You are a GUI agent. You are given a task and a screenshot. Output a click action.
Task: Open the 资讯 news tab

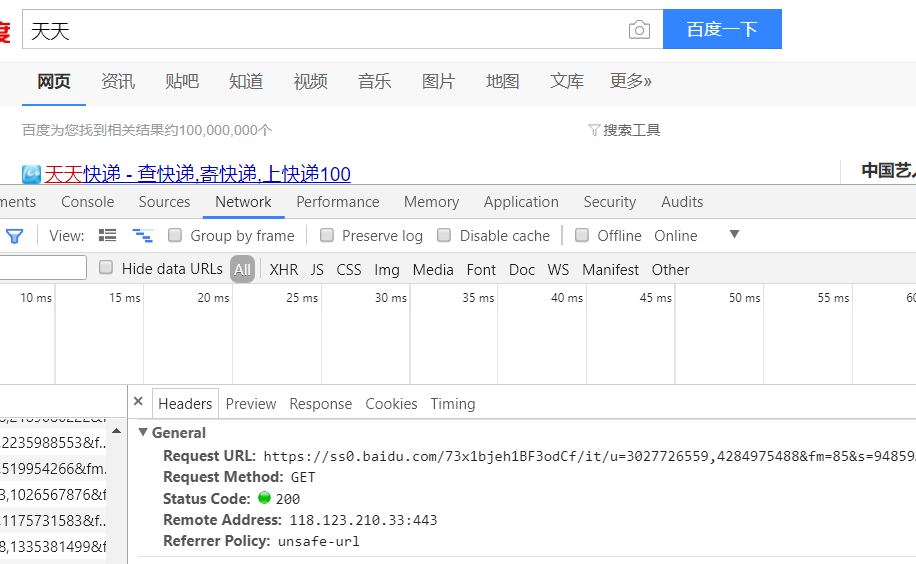(x=117, y=81)
